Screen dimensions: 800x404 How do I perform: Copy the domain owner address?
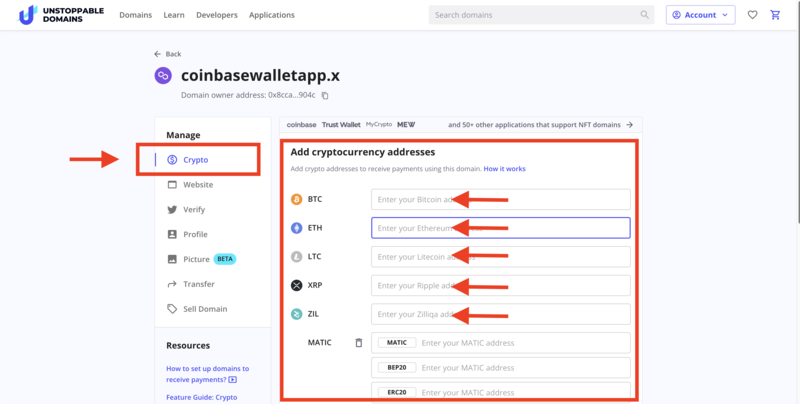click(325, 96)
